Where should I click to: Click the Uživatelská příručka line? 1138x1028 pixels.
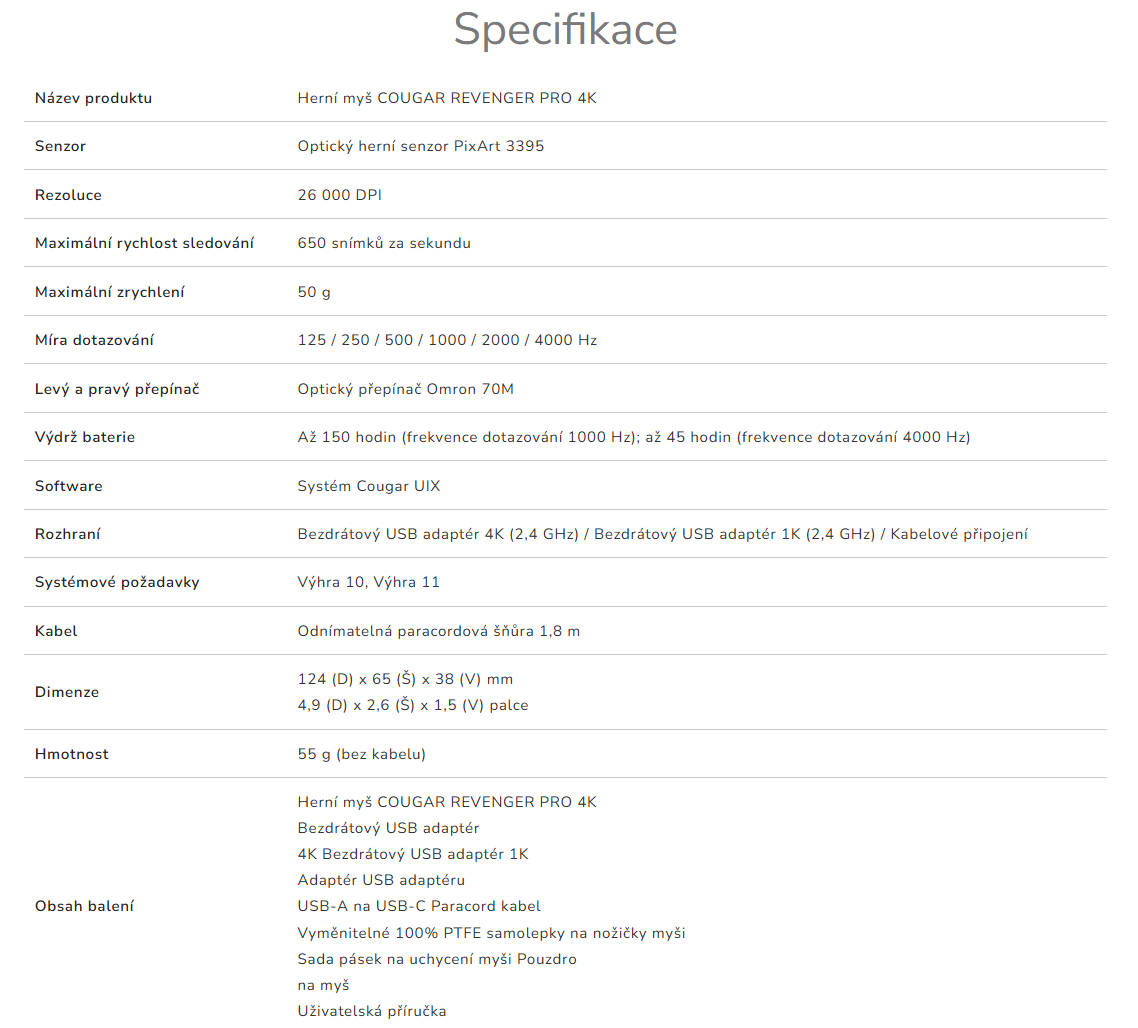pos(371,1011)
